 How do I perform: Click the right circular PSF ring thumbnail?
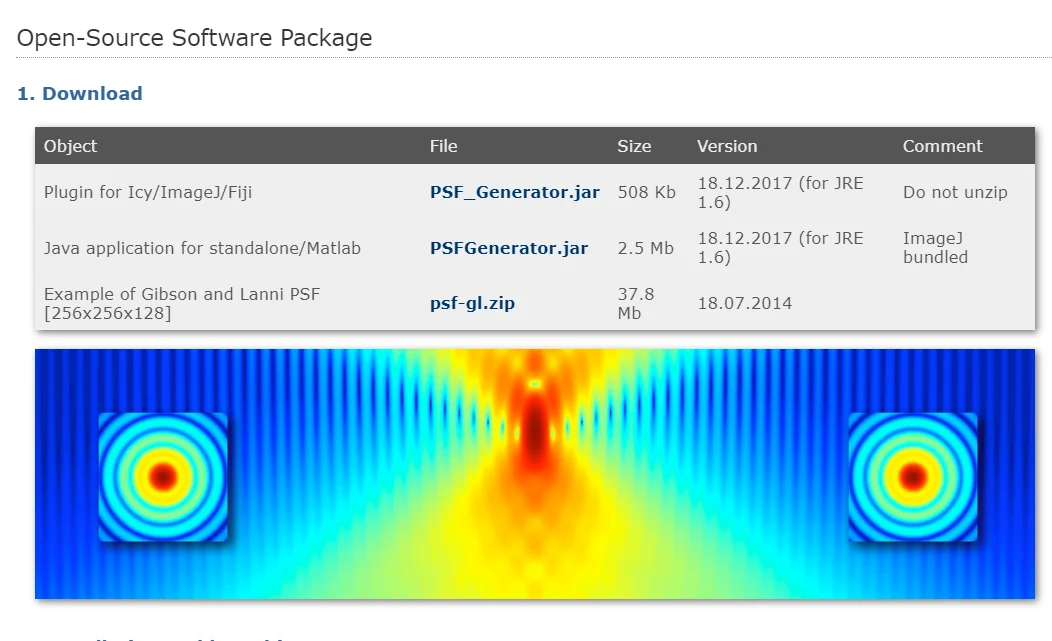[912, 477]
